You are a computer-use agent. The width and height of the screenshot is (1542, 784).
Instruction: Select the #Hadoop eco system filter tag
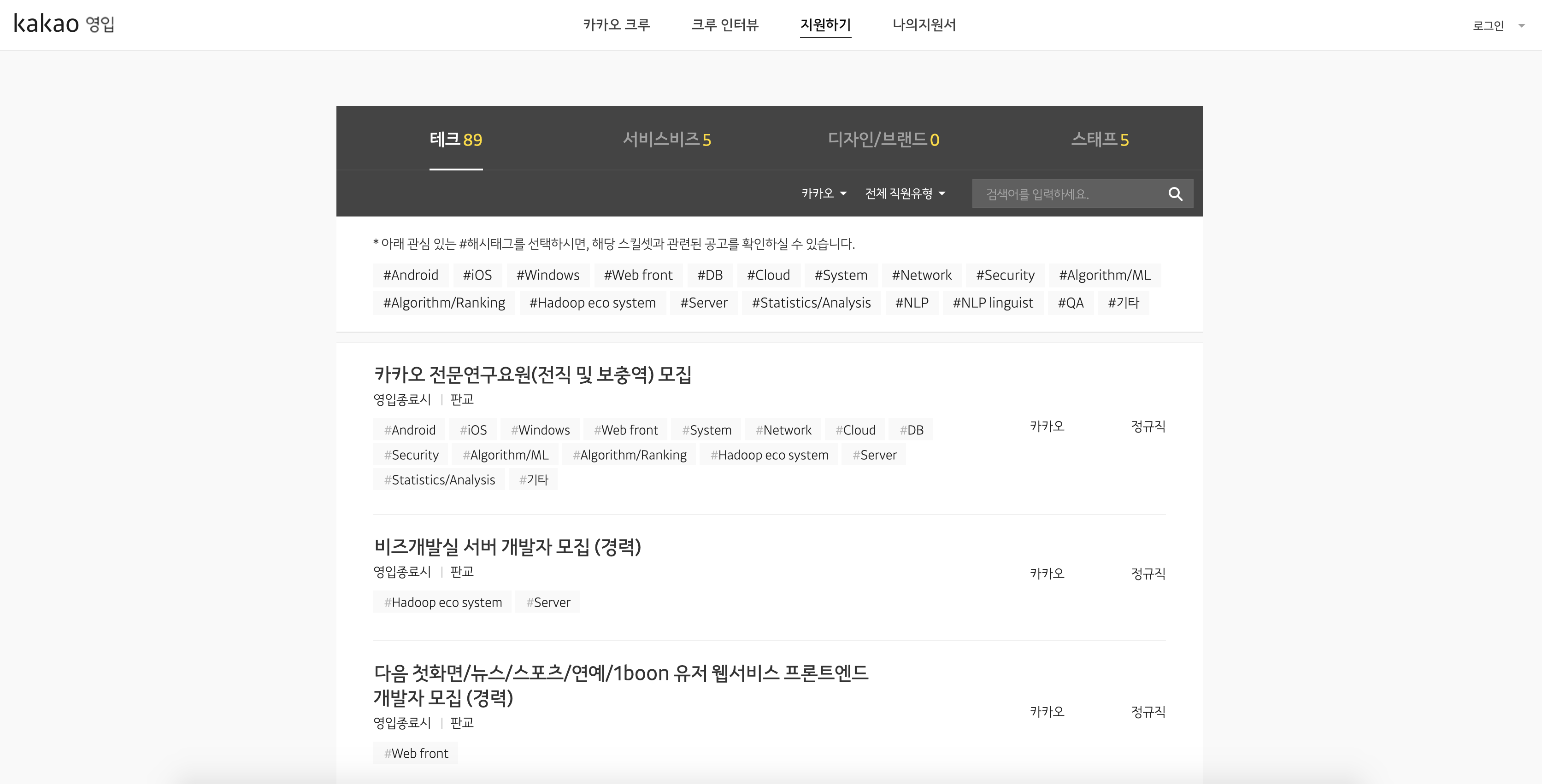coord(592,303)
